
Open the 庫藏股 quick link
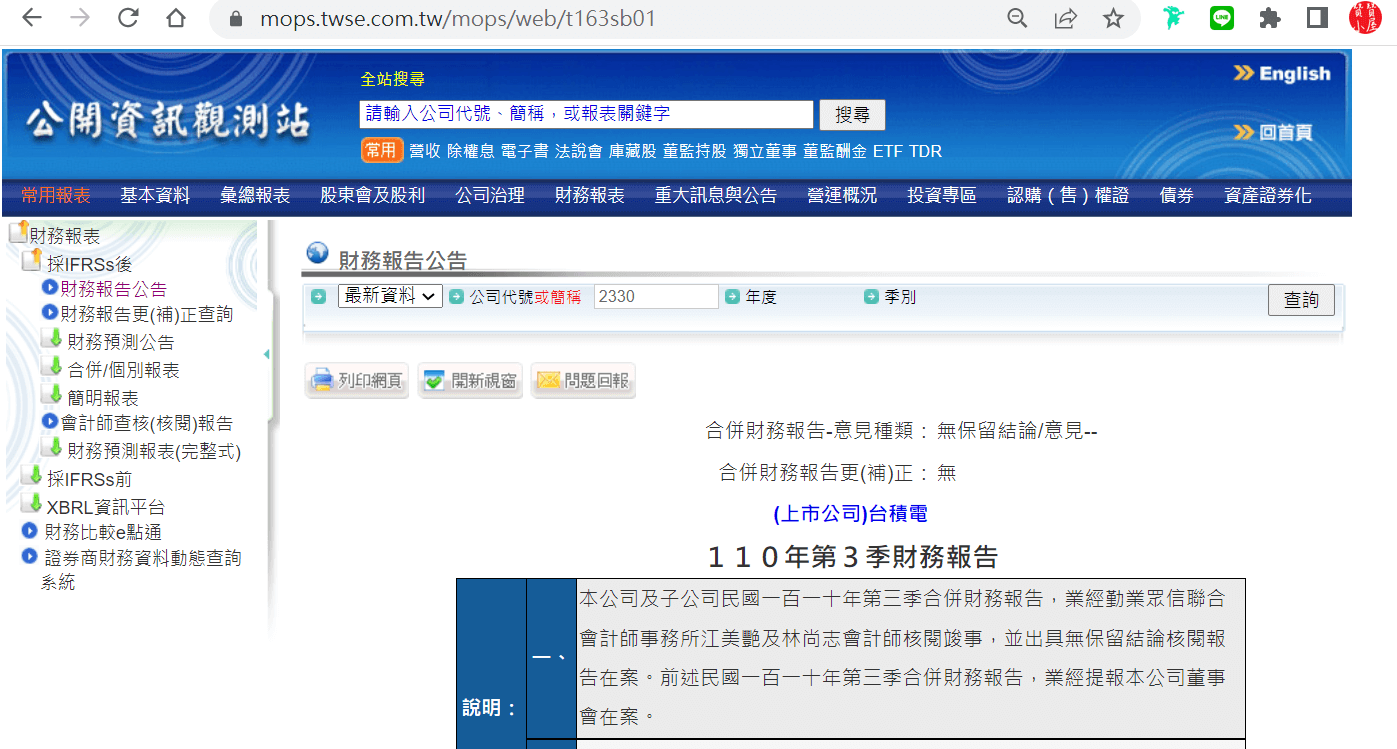(633, 152)
